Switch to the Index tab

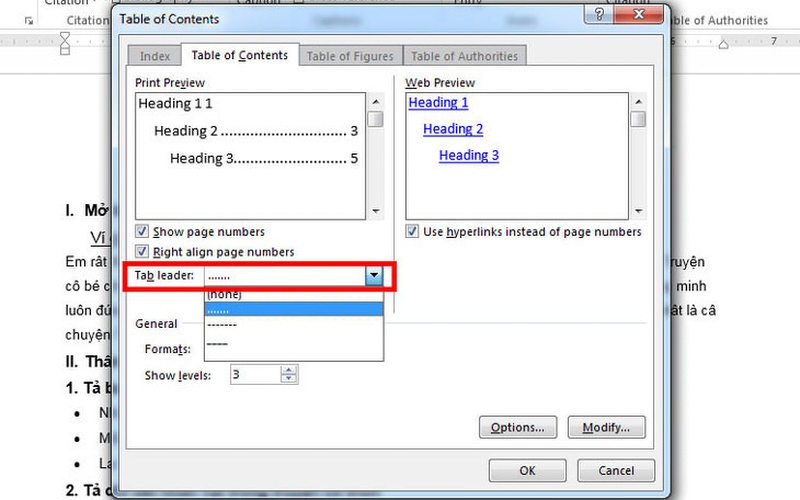click(x=155, y=56)
